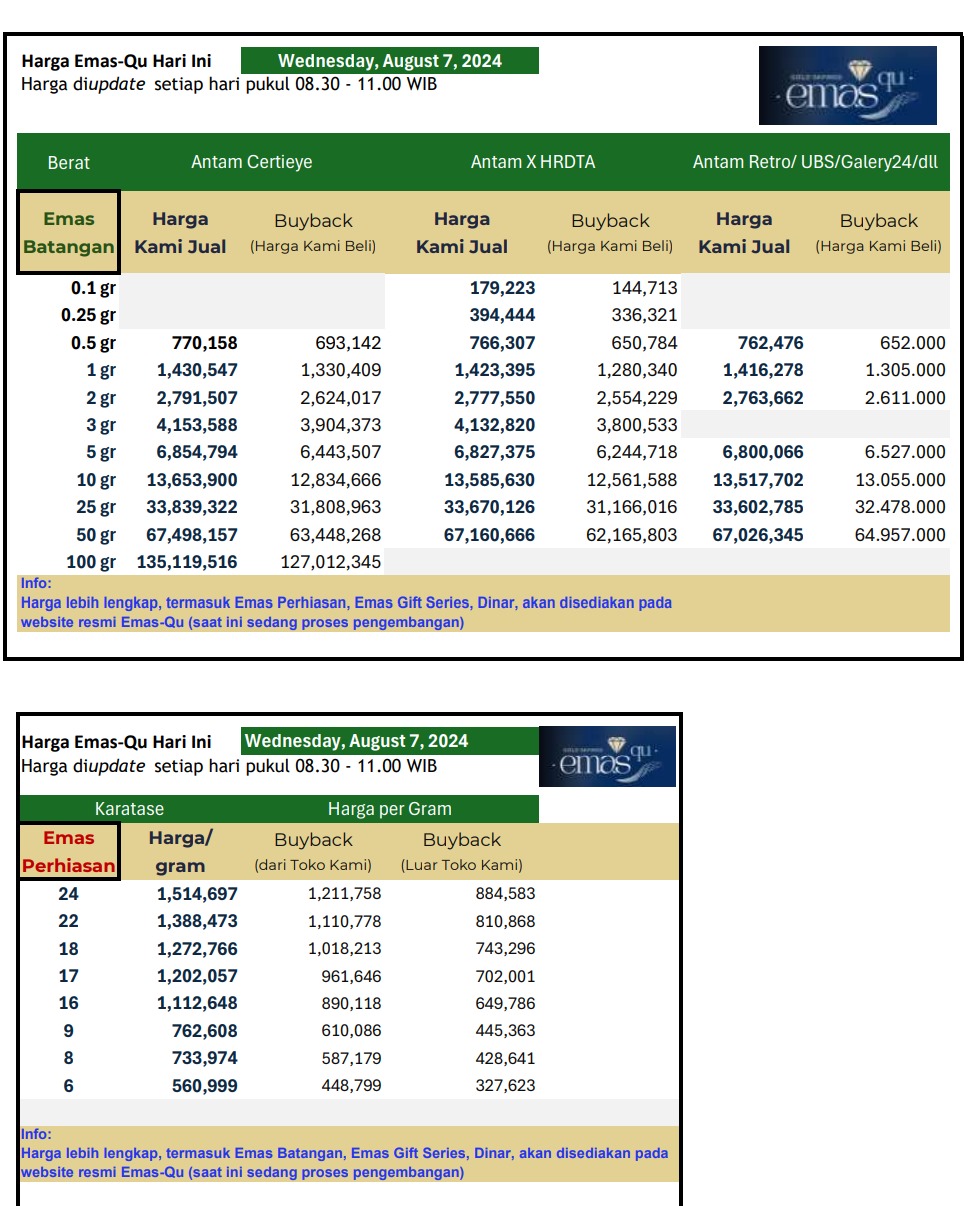
Task: Select the price 179,223 in the 0.1 gr row
Action: pyautogui.click(x=502, y=288)
